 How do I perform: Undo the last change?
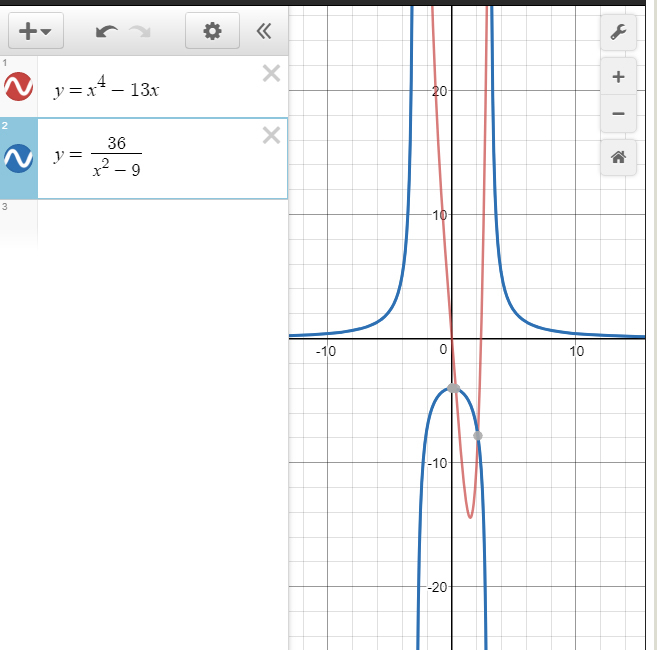(x=106, y=31)
